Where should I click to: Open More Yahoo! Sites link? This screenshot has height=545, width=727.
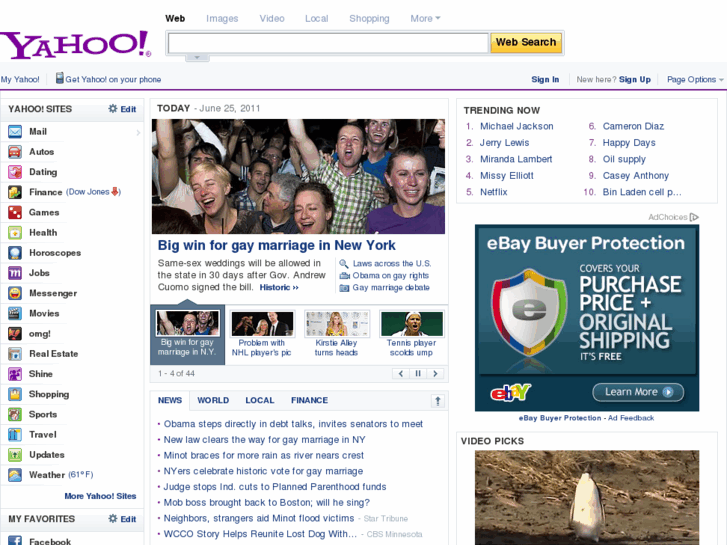coord(100,496)
